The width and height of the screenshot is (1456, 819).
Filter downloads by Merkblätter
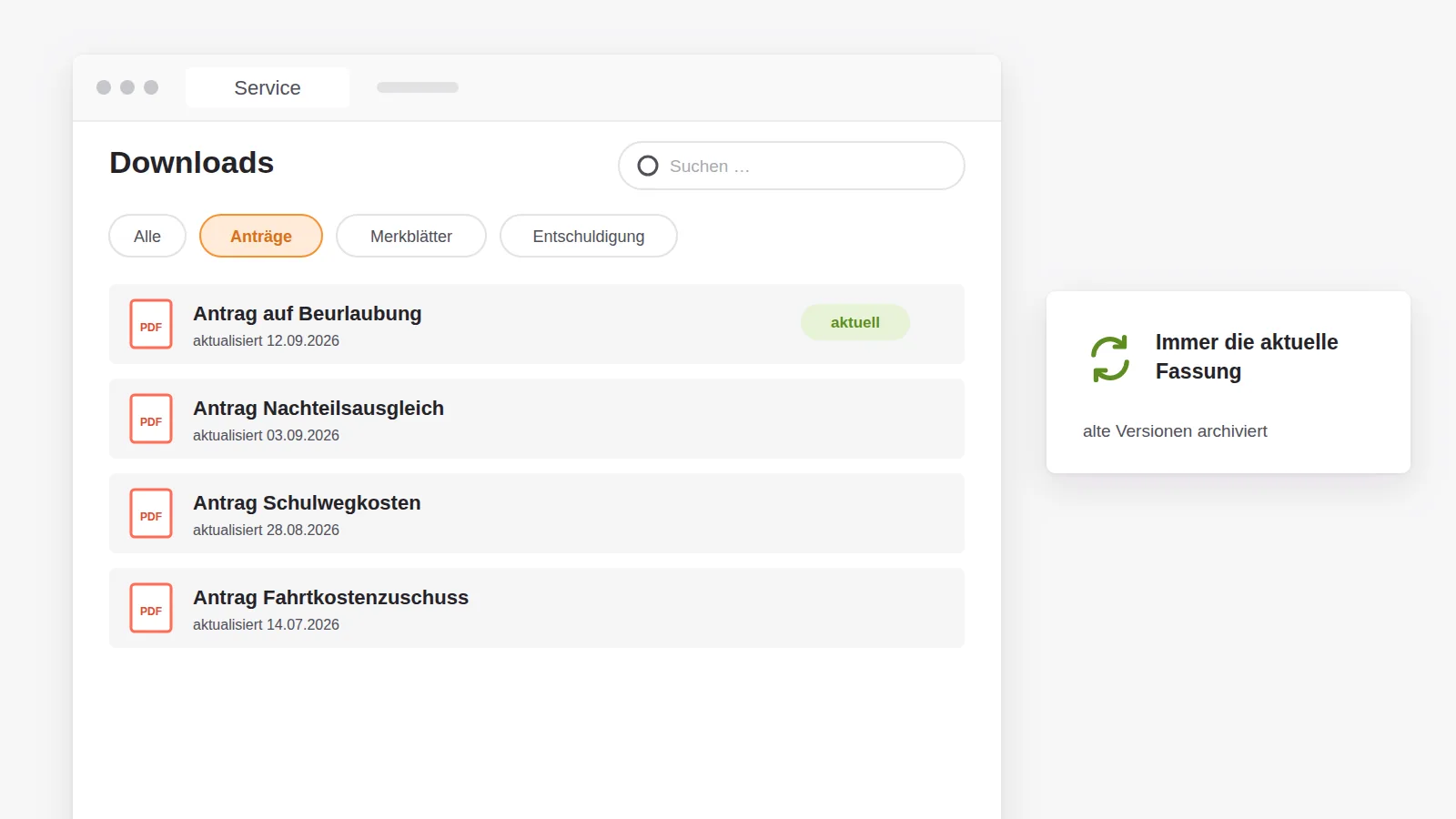click(411, 236)
